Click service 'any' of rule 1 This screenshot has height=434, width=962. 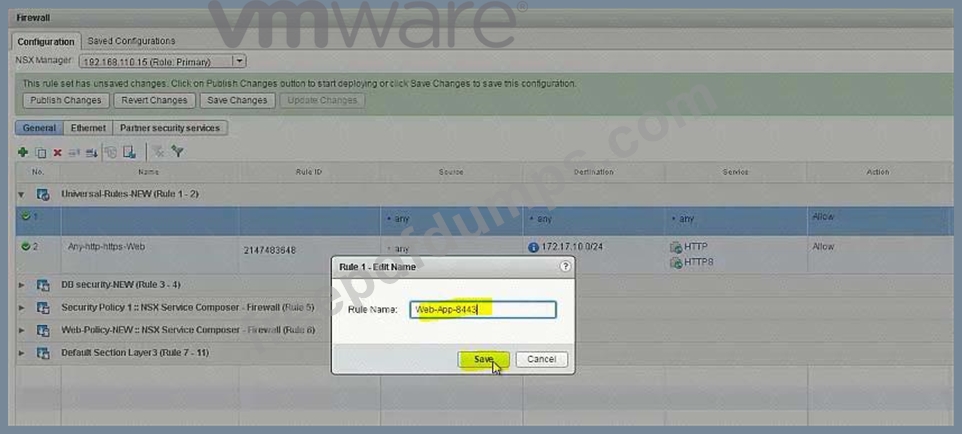pyautogui.click(x=687, y=219)
